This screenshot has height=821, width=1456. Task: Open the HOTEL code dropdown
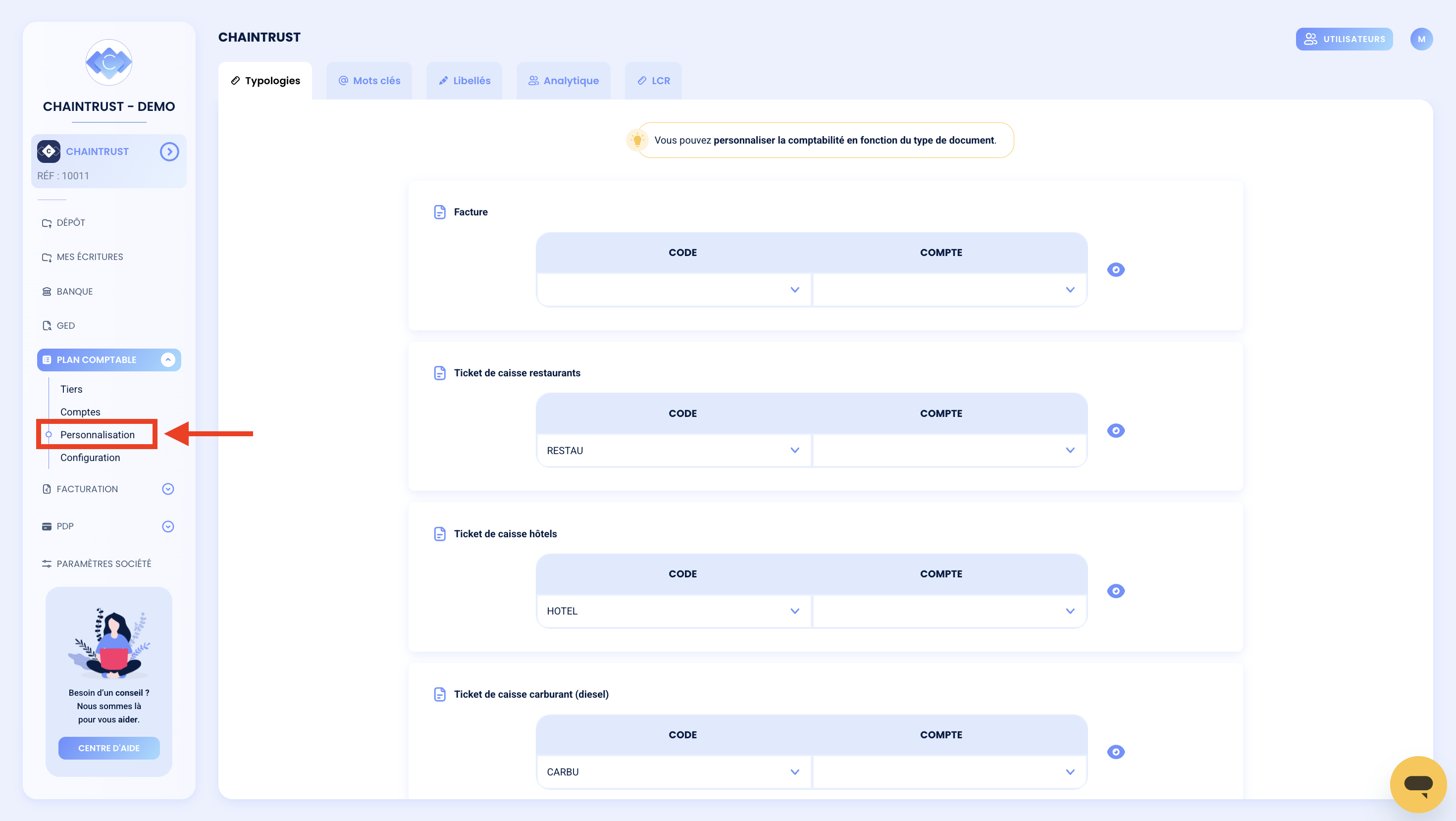click(674, 612)
